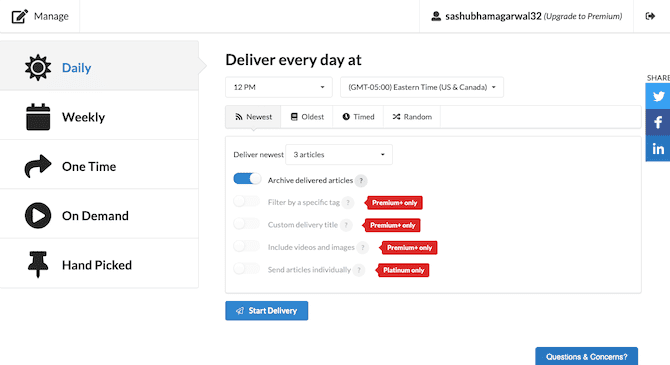
Task: Share on Twitter
Action: coord(658,96)
